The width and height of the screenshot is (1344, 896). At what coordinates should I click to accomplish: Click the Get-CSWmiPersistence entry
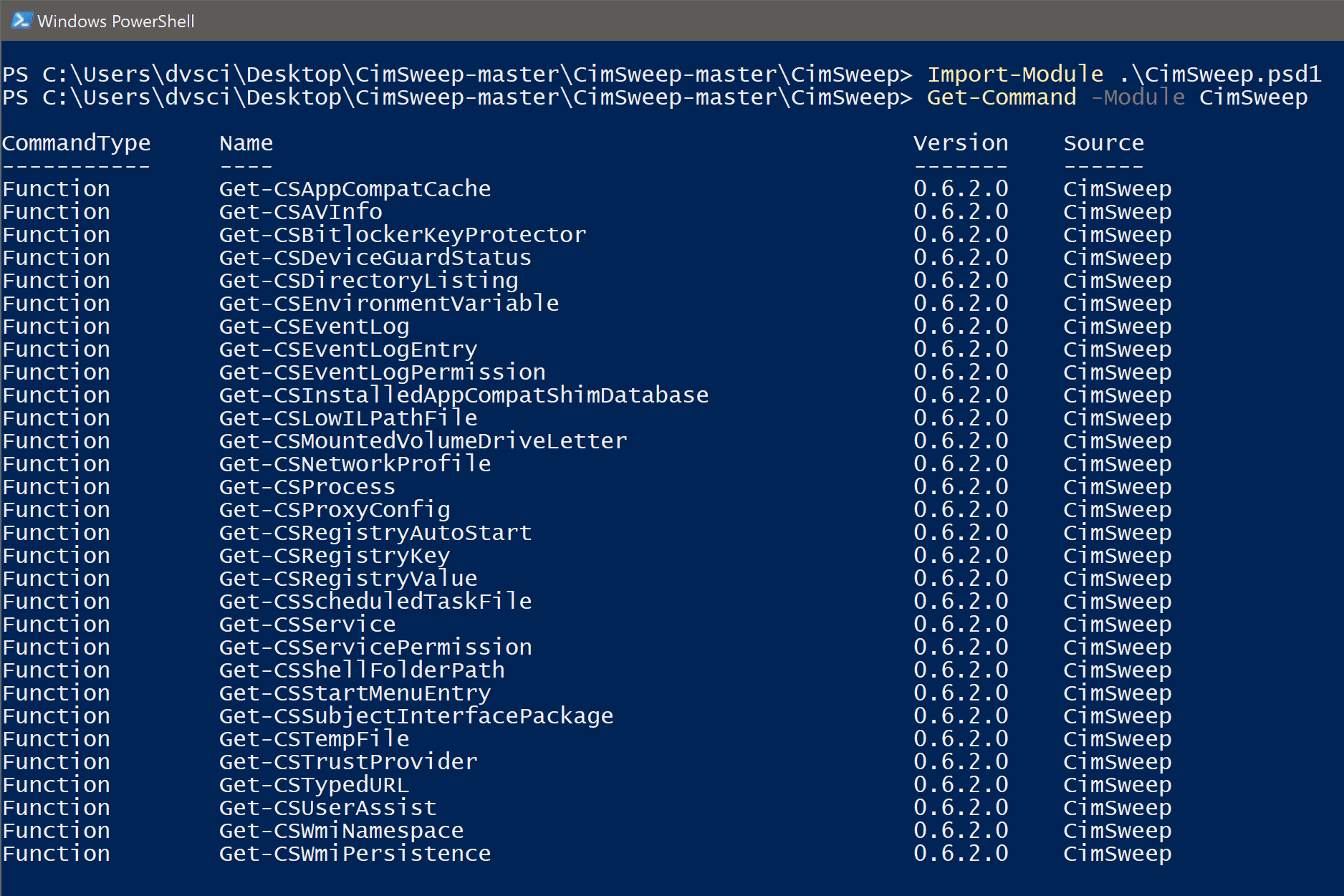pos(355,854)
